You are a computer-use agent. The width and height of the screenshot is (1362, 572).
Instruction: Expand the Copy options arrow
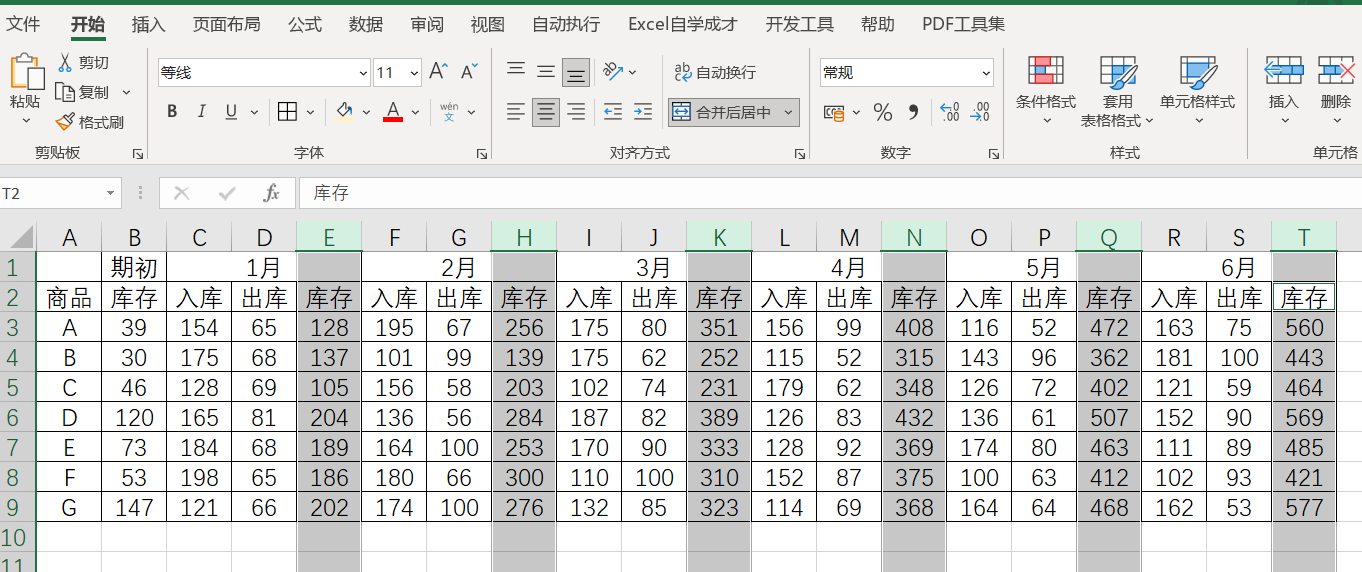[126, 92]
